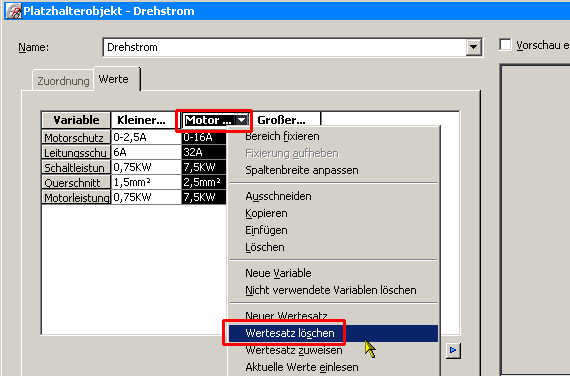The image size is (570, 376).
Task: Click the 7,5KW cell in Schaltleistun row
Action: pyautogui.click(x=204, y=167)
